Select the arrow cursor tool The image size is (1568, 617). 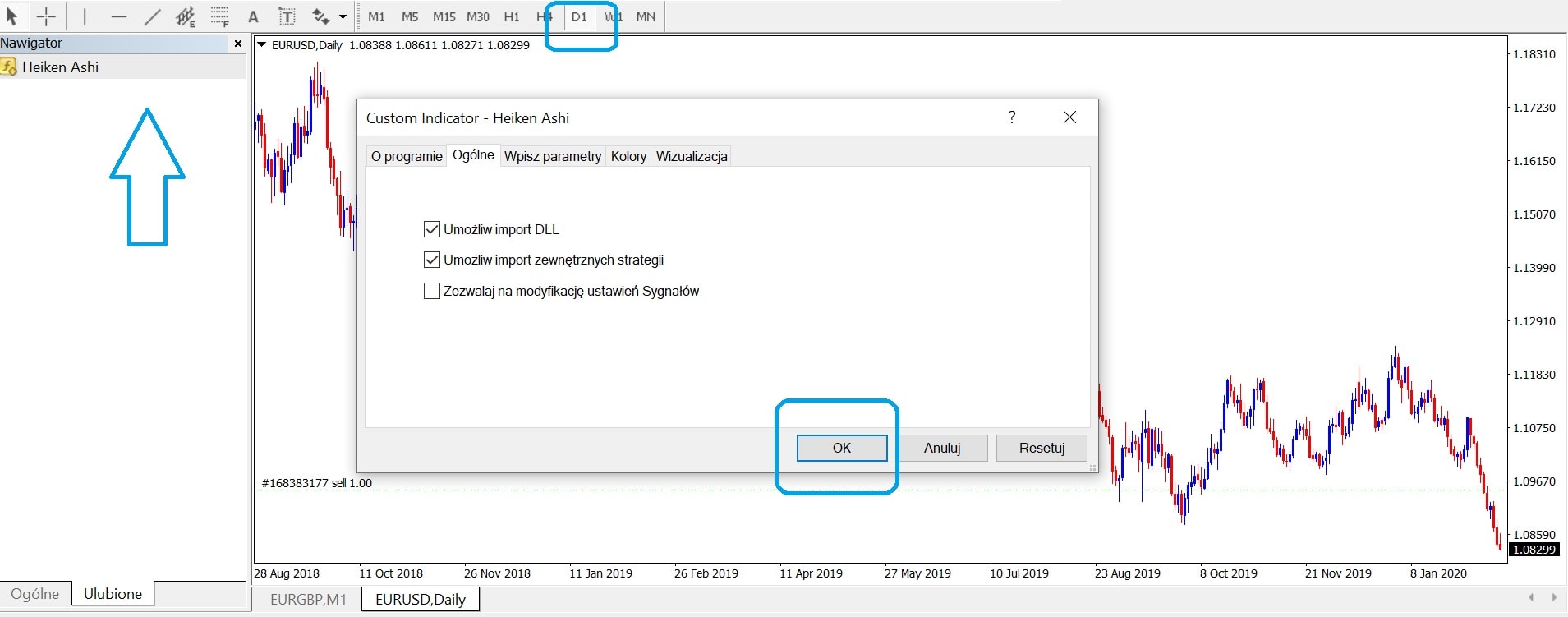(x=11, y=16)
